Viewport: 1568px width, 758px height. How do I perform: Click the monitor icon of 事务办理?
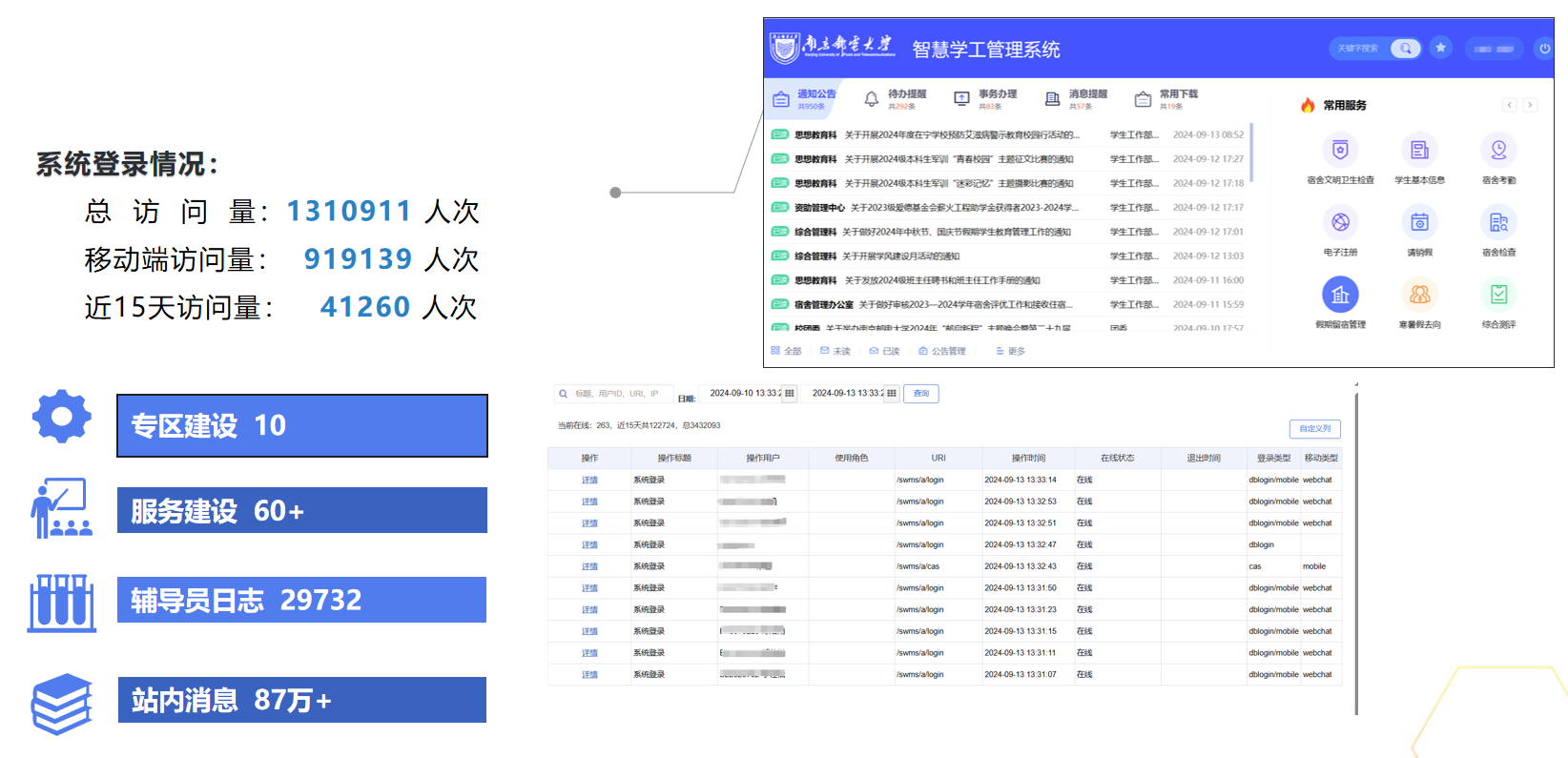961,99
